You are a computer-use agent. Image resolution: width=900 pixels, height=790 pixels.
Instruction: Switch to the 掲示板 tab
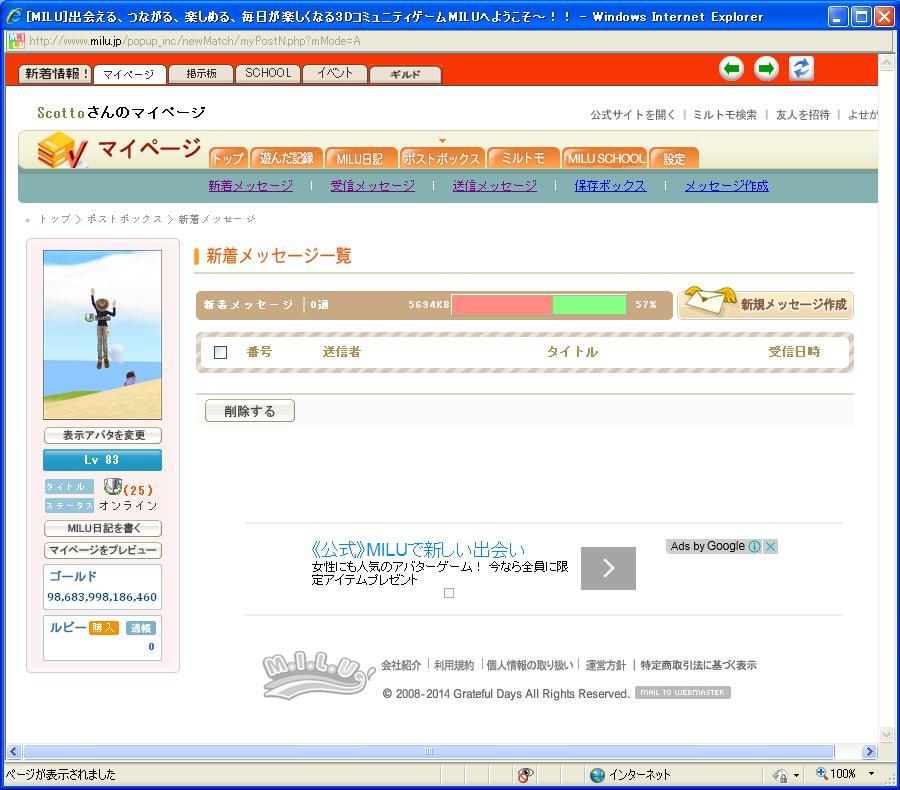click(x=200, y=74)
